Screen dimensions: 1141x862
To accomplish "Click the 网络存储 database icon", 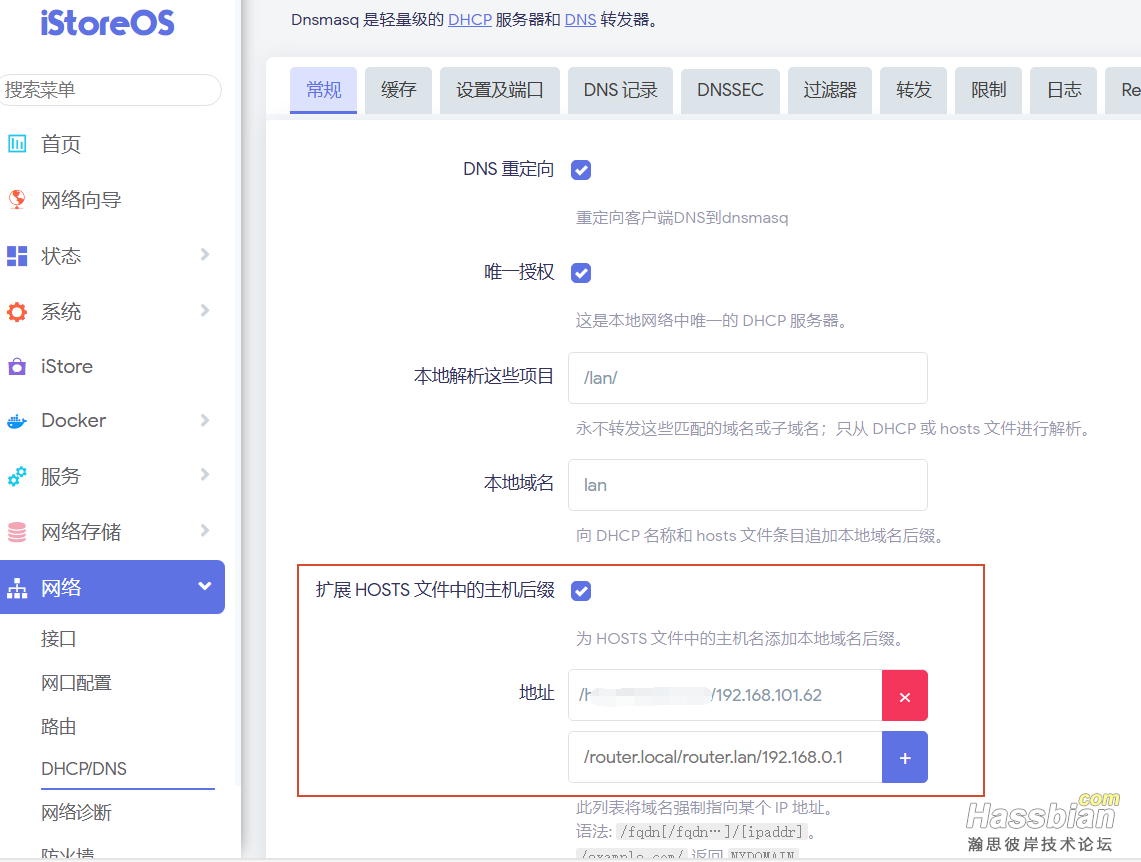I will 17,532.
